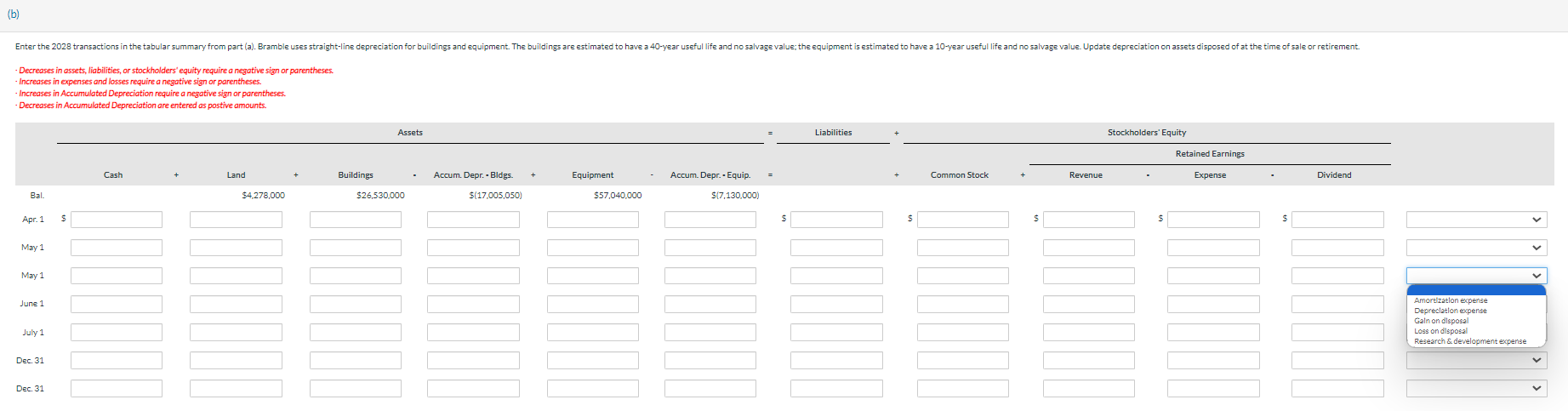Select the blank highlighted option in list
Image resolution: width=1568 pixels, height=411 pixels.
click(x=1476, y=290)
